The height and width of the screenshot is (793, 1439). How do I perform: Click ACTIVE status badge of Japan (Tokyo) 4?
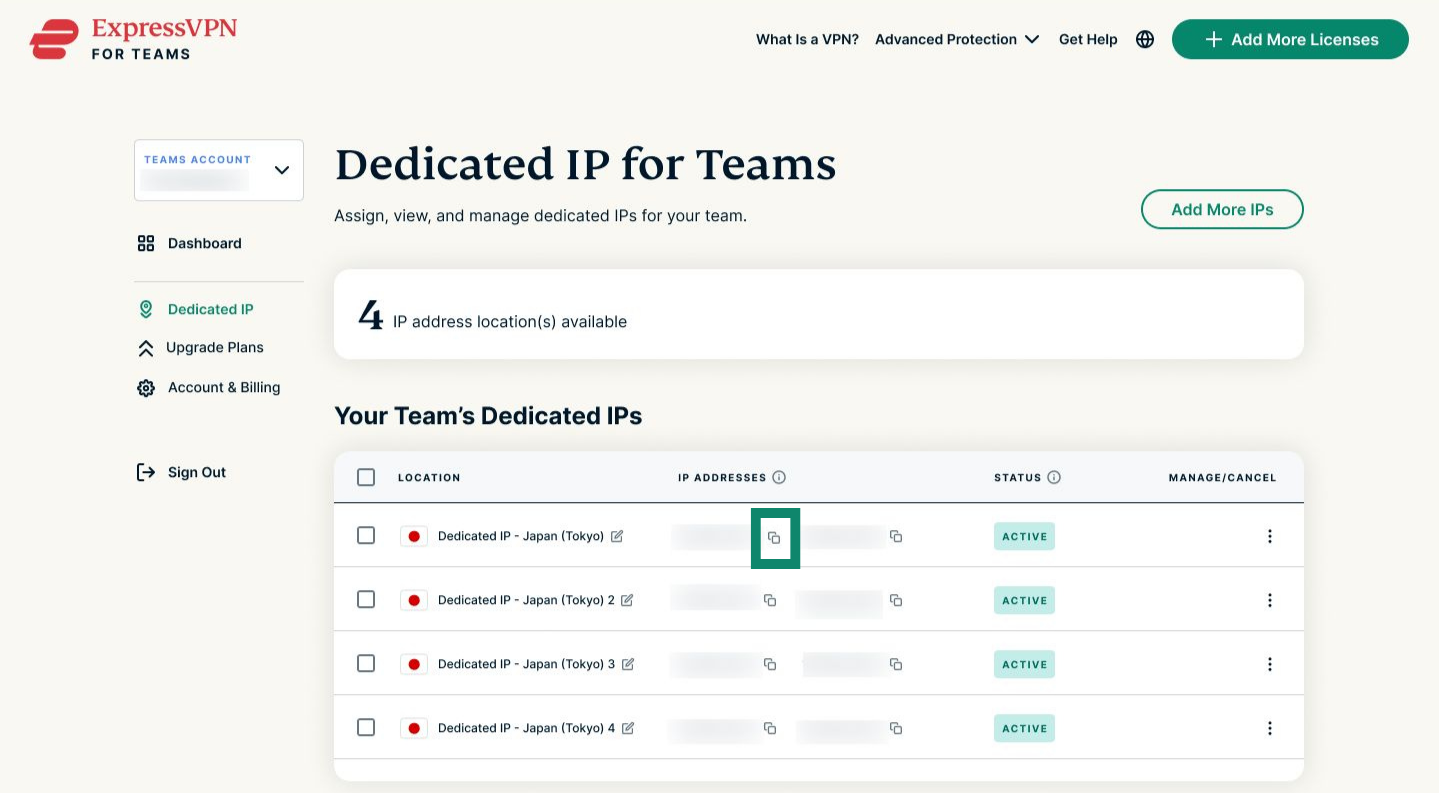pyautogui.click(x=1024, y=728)
